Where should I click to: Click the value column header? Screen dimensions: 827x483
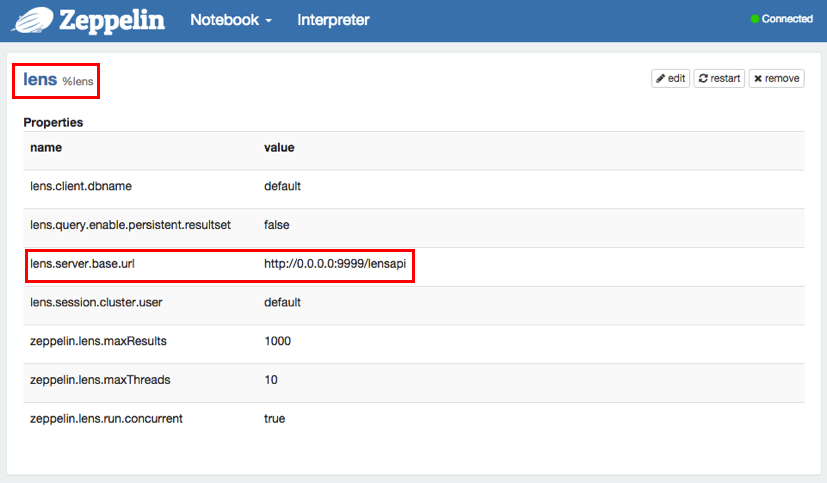[x=279, y=148]
